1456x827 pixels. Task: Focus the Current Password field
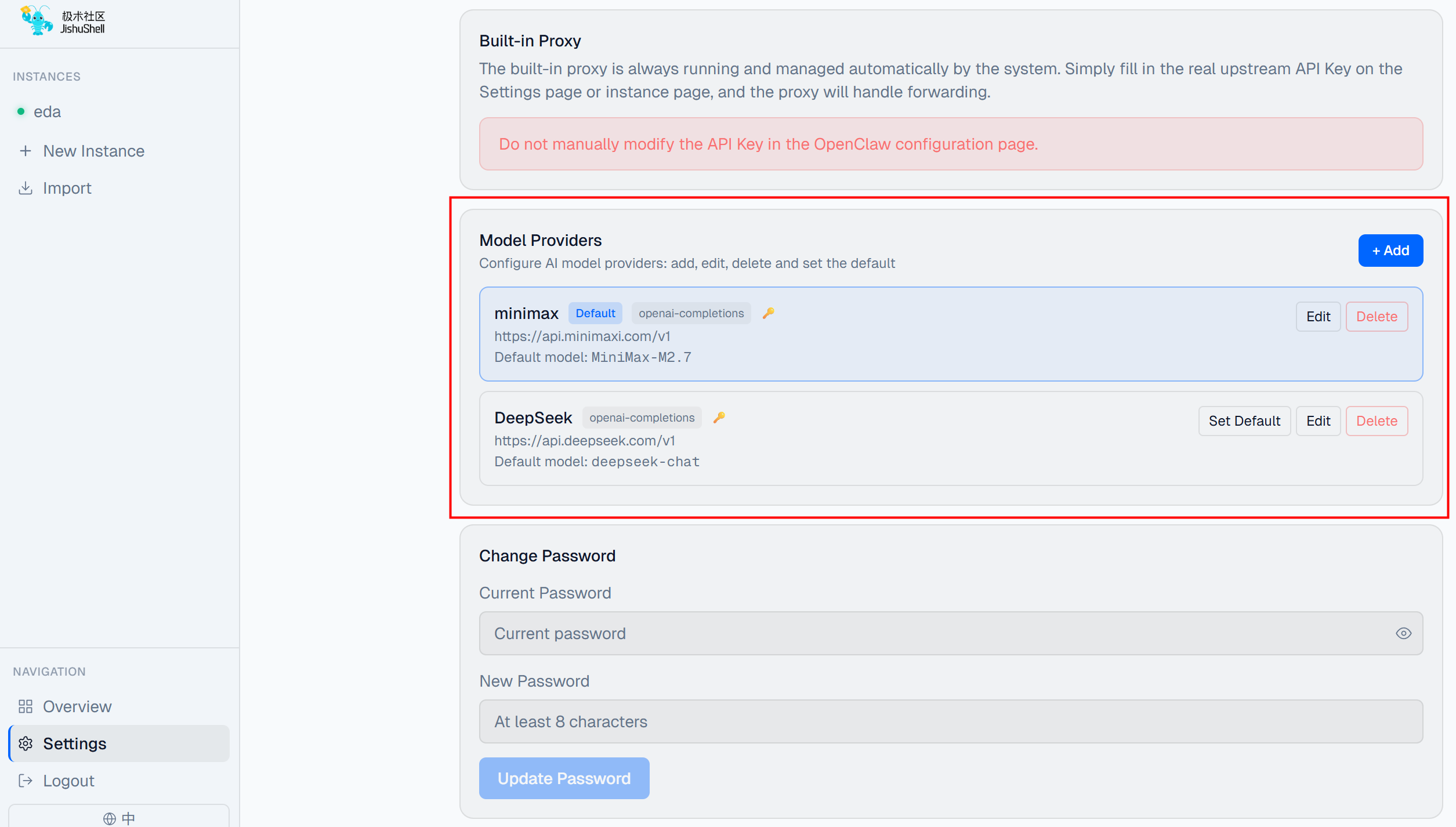(951, 633)
